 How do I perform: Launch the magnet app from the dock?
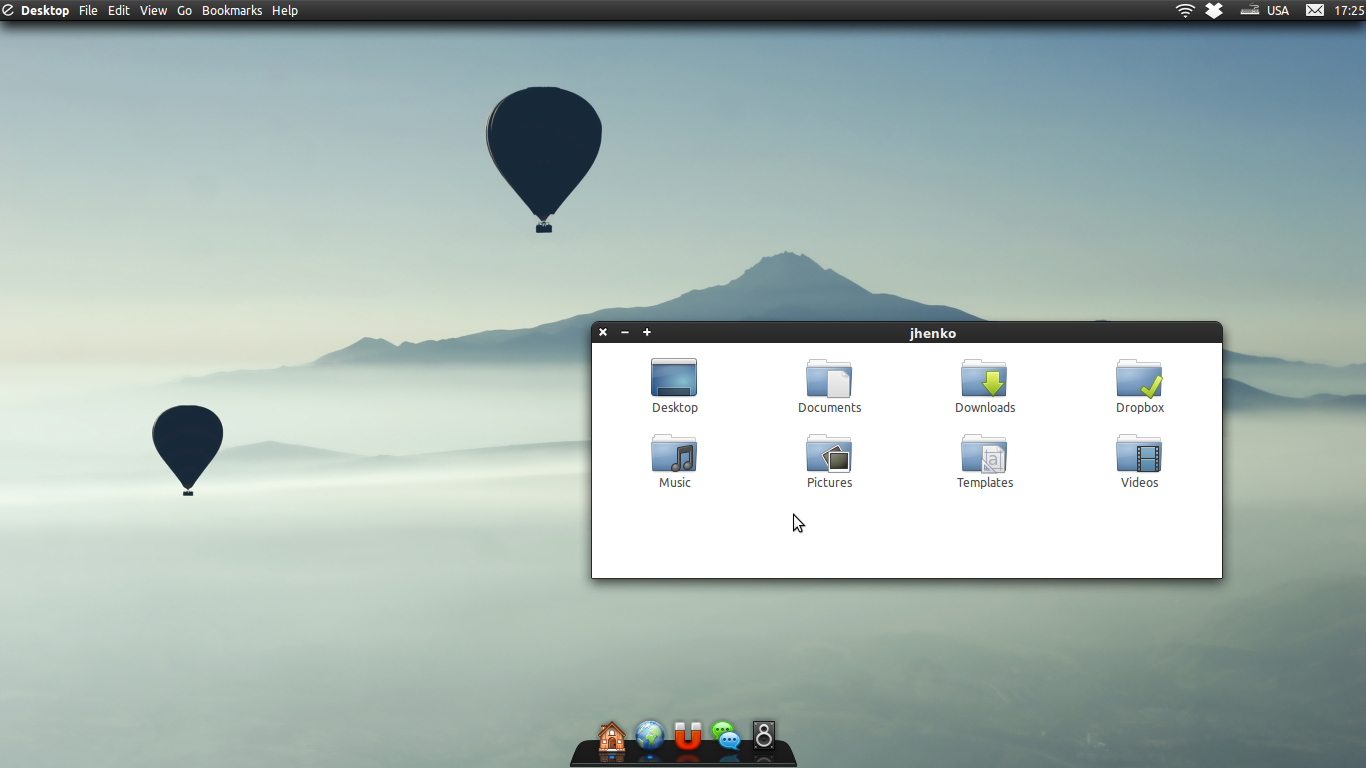pyautogui.click(x=687, y=737)
